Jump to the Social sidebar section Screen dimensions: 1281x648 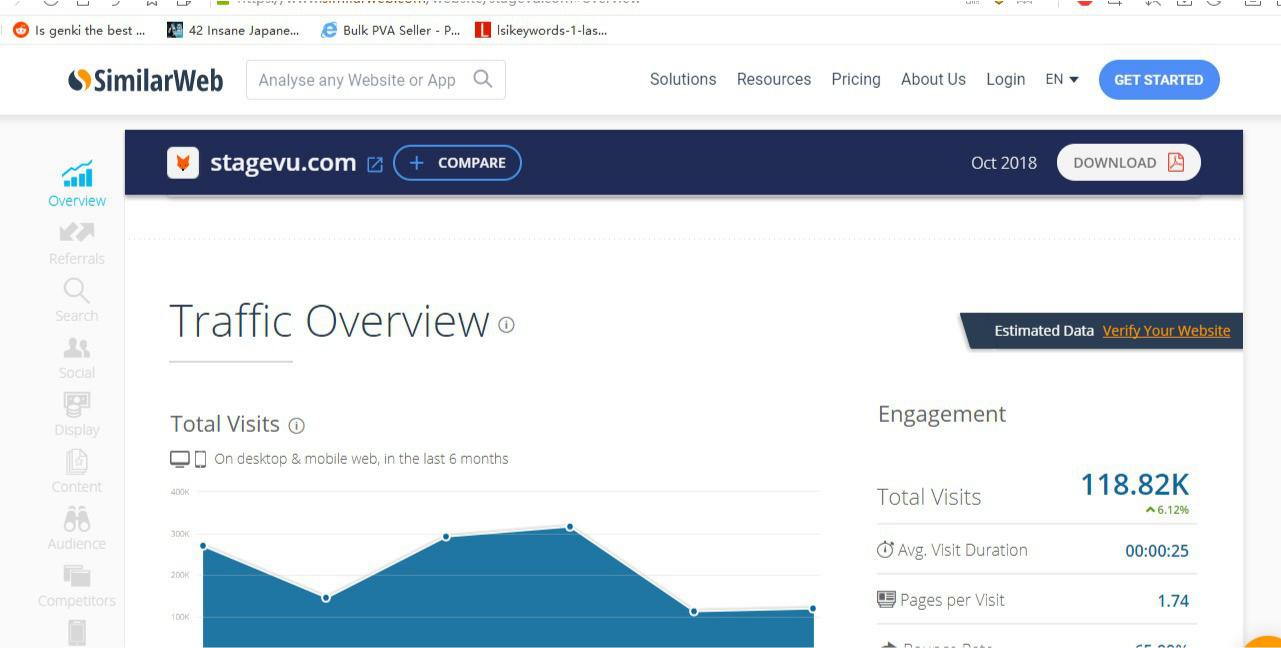pos(77,358)
